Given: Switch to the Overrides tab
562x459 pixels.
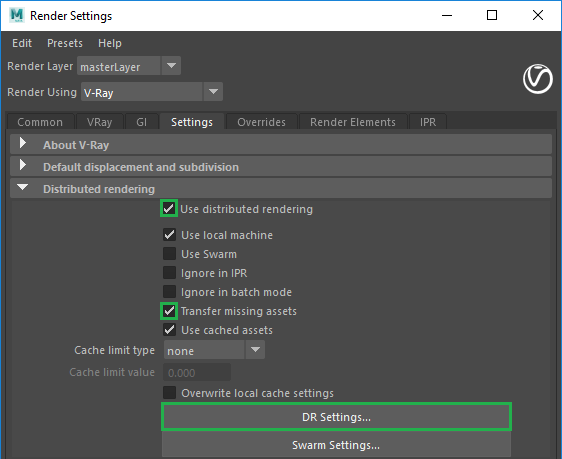Looking at the screenshot, I should pos(262,122).
